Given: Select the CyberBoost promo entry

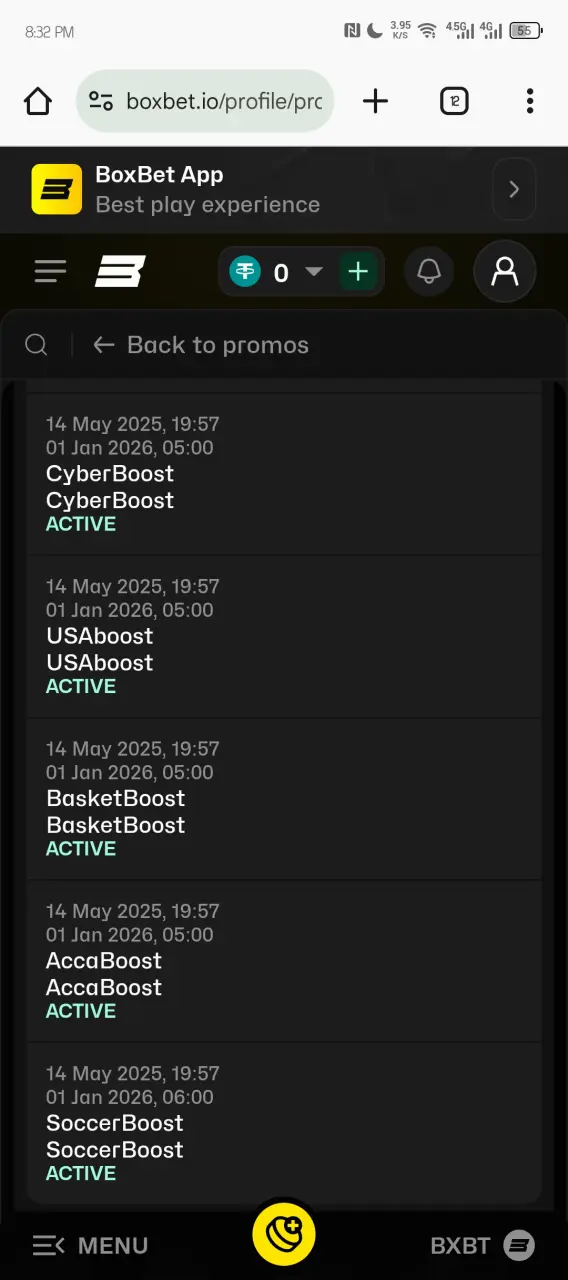Looking at the screenshot, I should (284, 474).
